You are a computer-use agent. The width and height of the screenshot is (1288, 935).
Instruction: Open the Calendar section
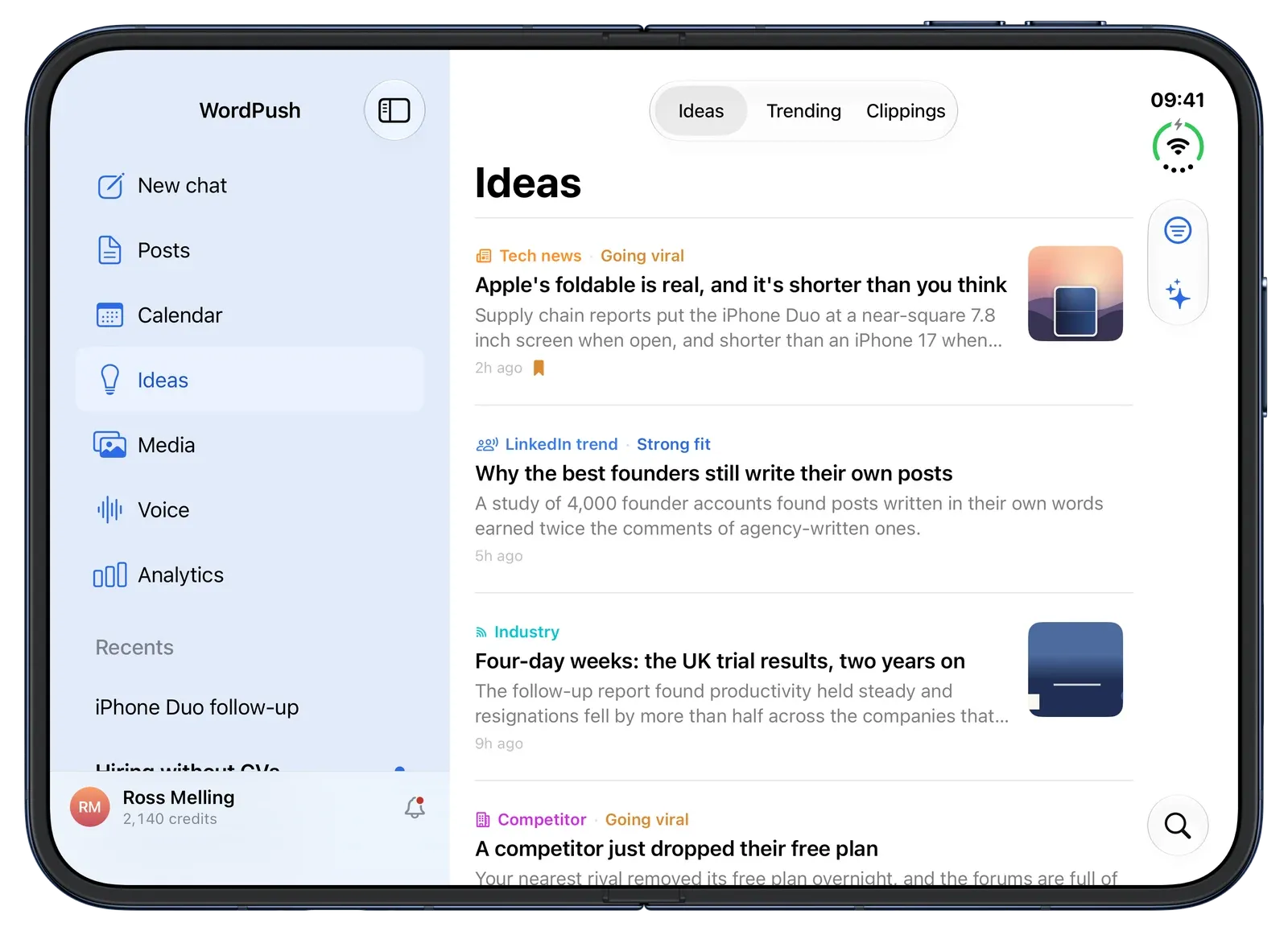(250, 315)
